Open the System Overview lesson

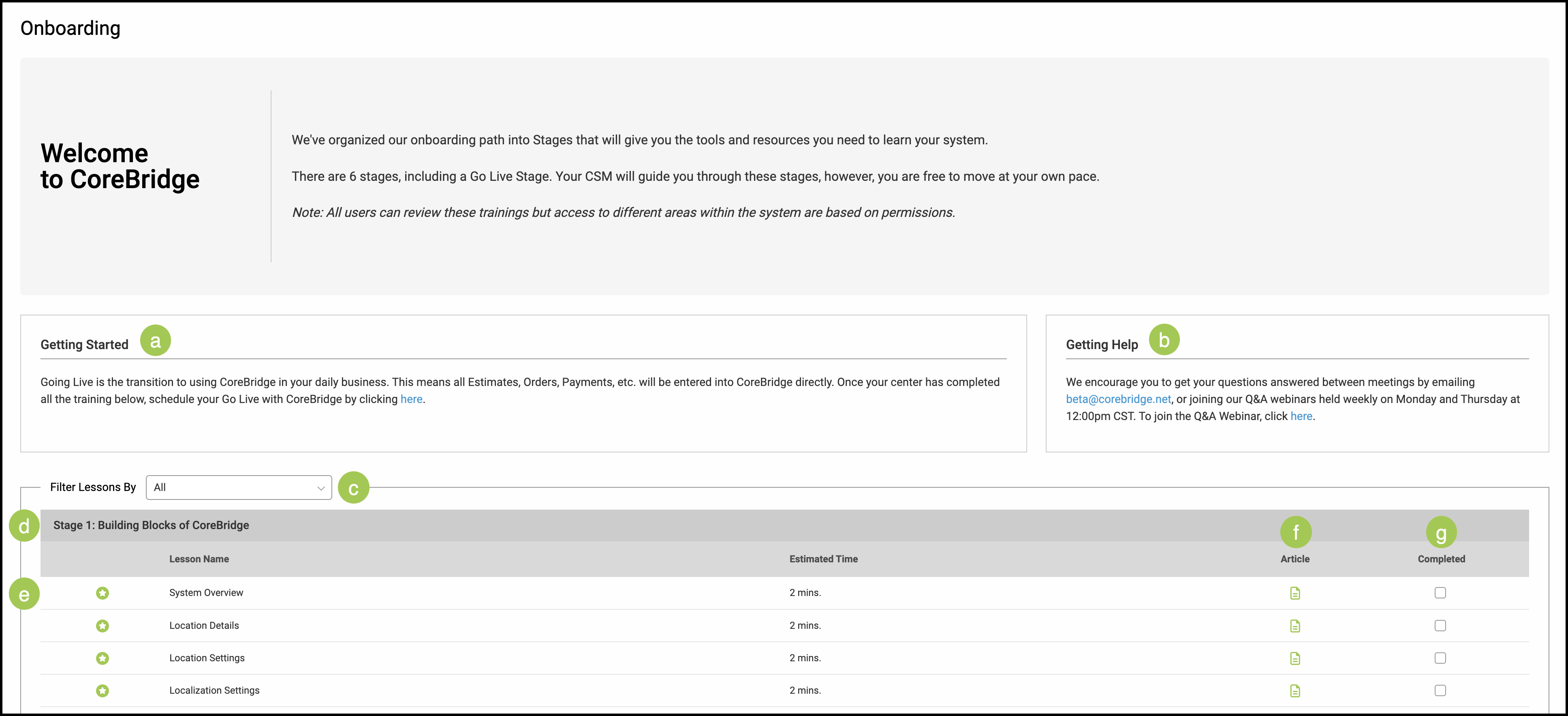click(x=206, y=593)
